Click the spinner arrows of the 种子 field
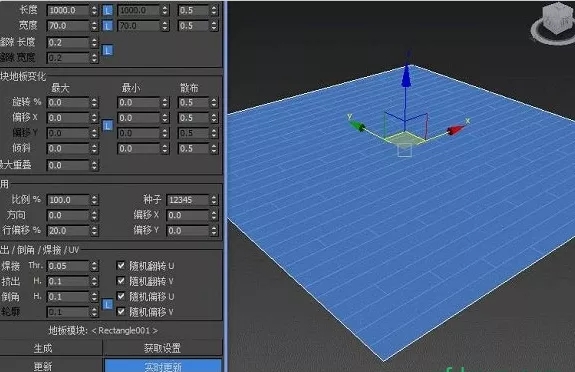 [x=214, y=200]
